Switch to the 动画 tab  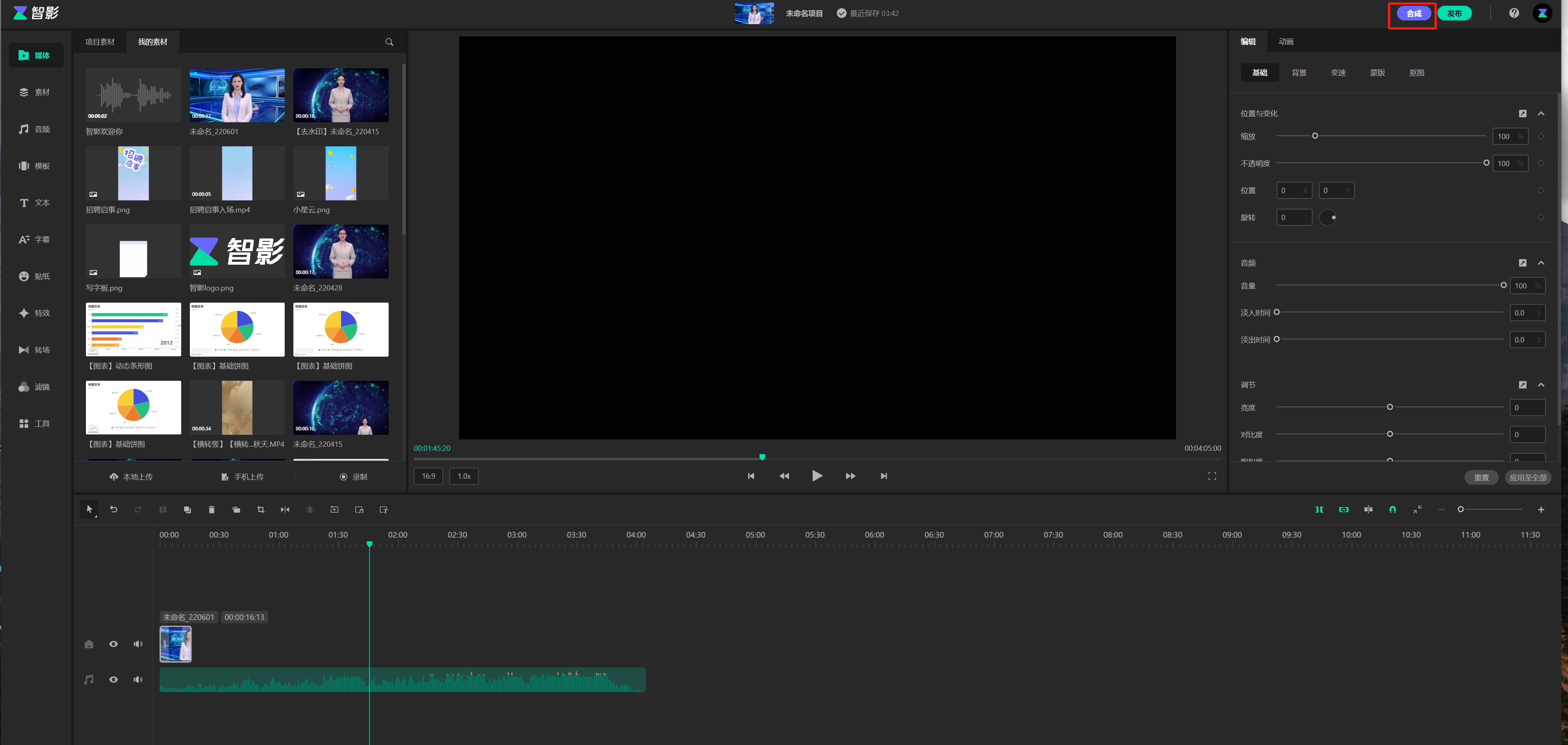click(1286, 41)
